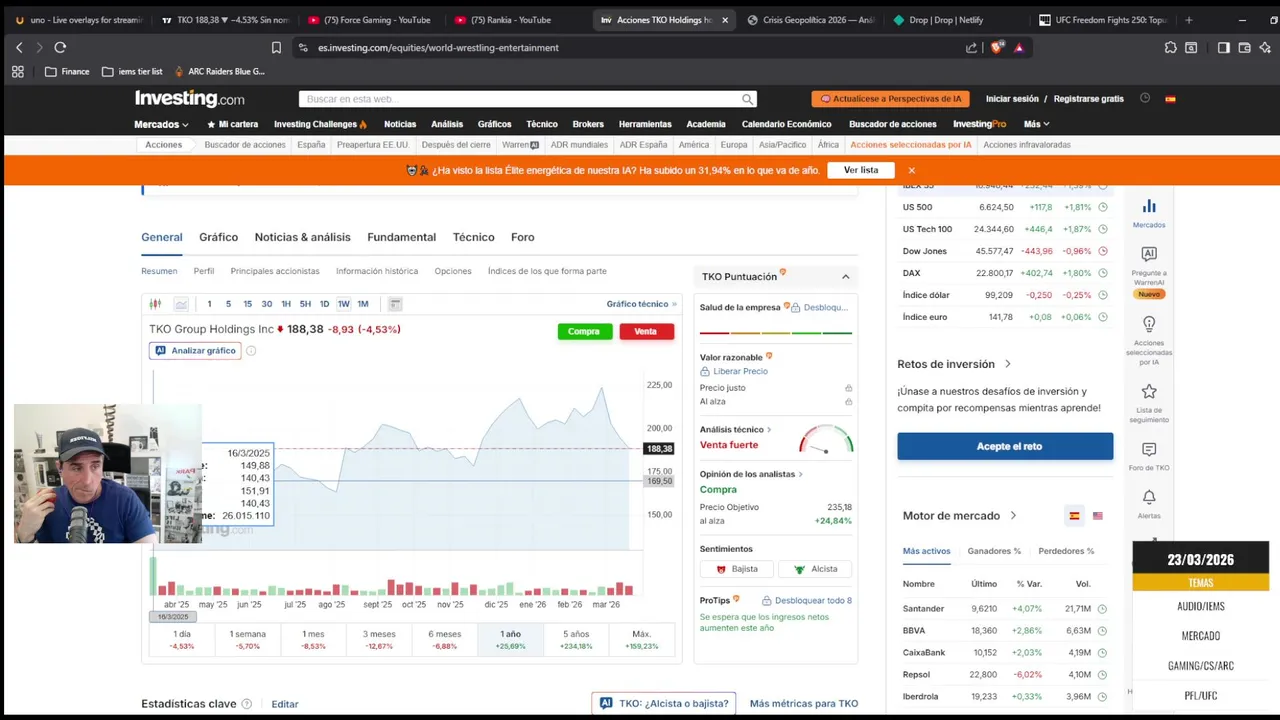Image resolution: width=1280 pixels, height=720 pixels.
Task: Switch to Noticias & análisis tab
Action: 302,237
